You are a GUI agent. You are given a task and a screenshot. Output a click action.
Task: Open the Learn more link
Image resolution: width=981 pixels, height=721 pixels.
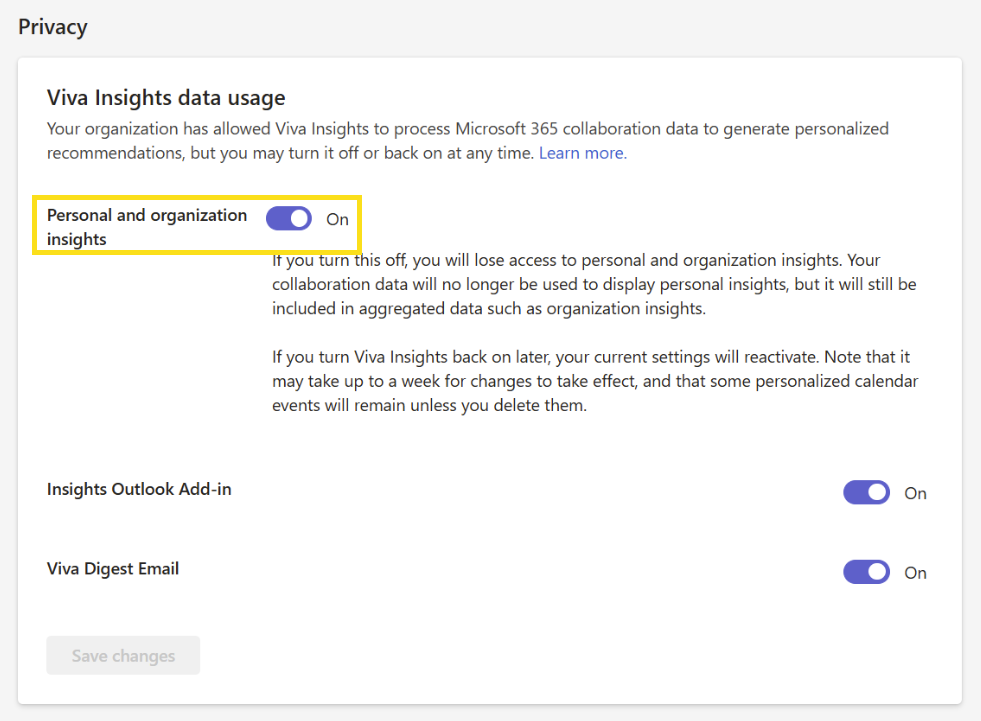[x=582, y=153]
